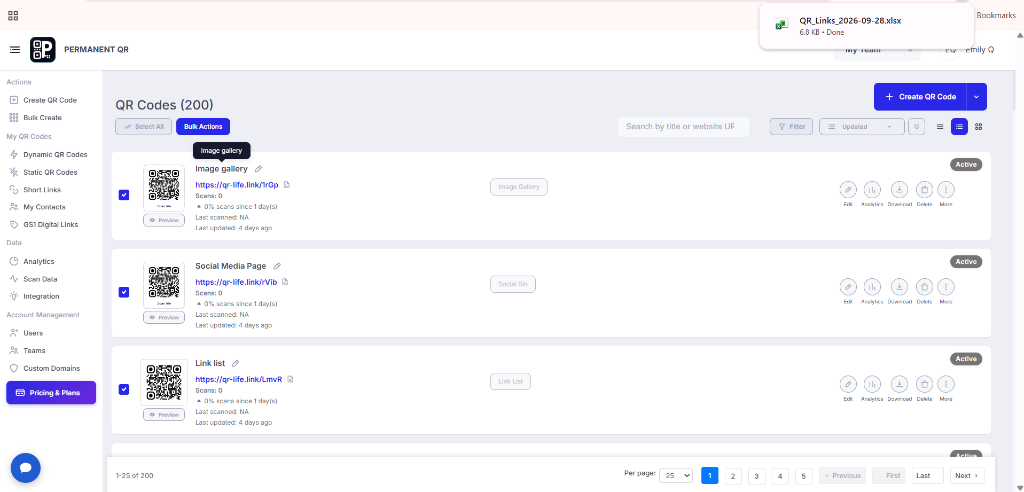Click the Select All button
The image size is (1024, 492).
pyautogui.click(x=144, y=127)
